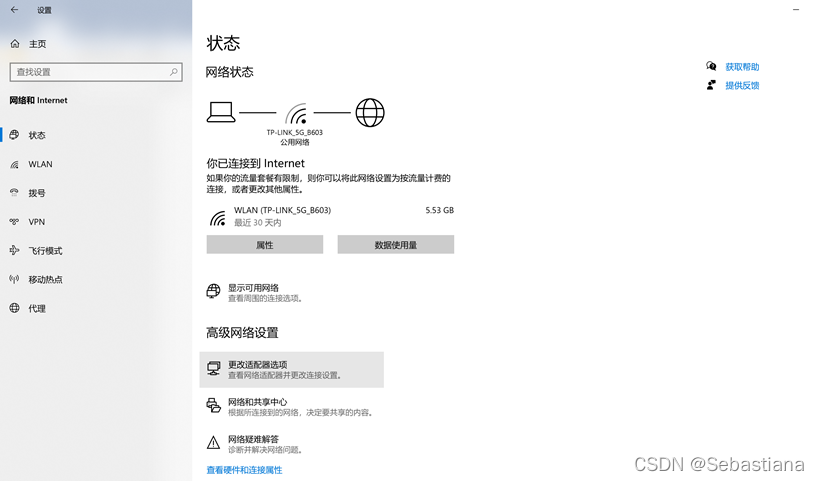Open 更改适配器选项 adapter options
Image resolution: width=819 pixels, height=481 pixels.
pos(291,370)
